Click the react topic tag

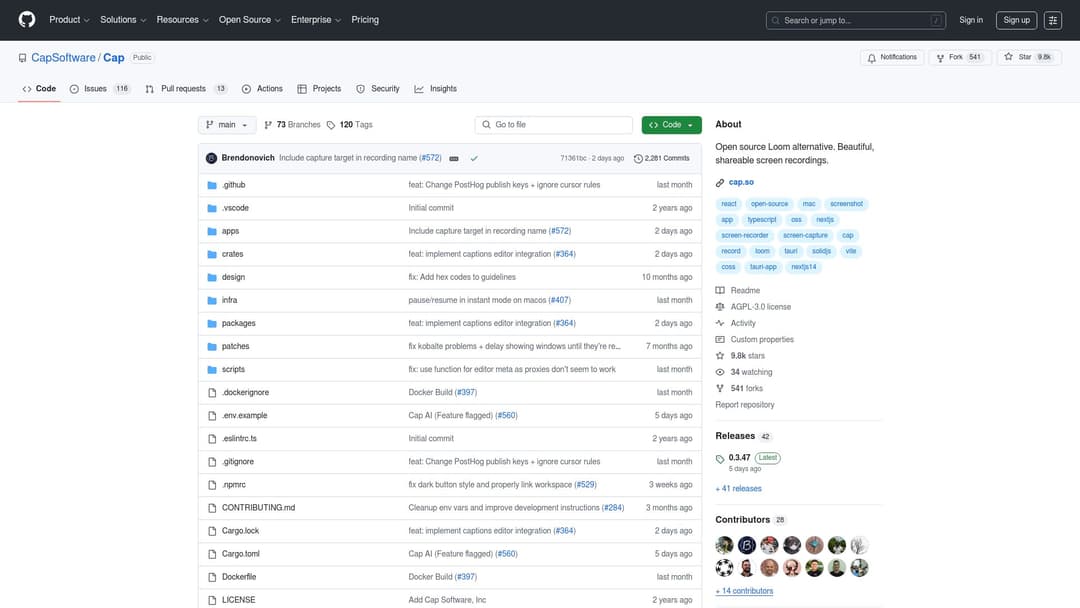tap(729, 204)
